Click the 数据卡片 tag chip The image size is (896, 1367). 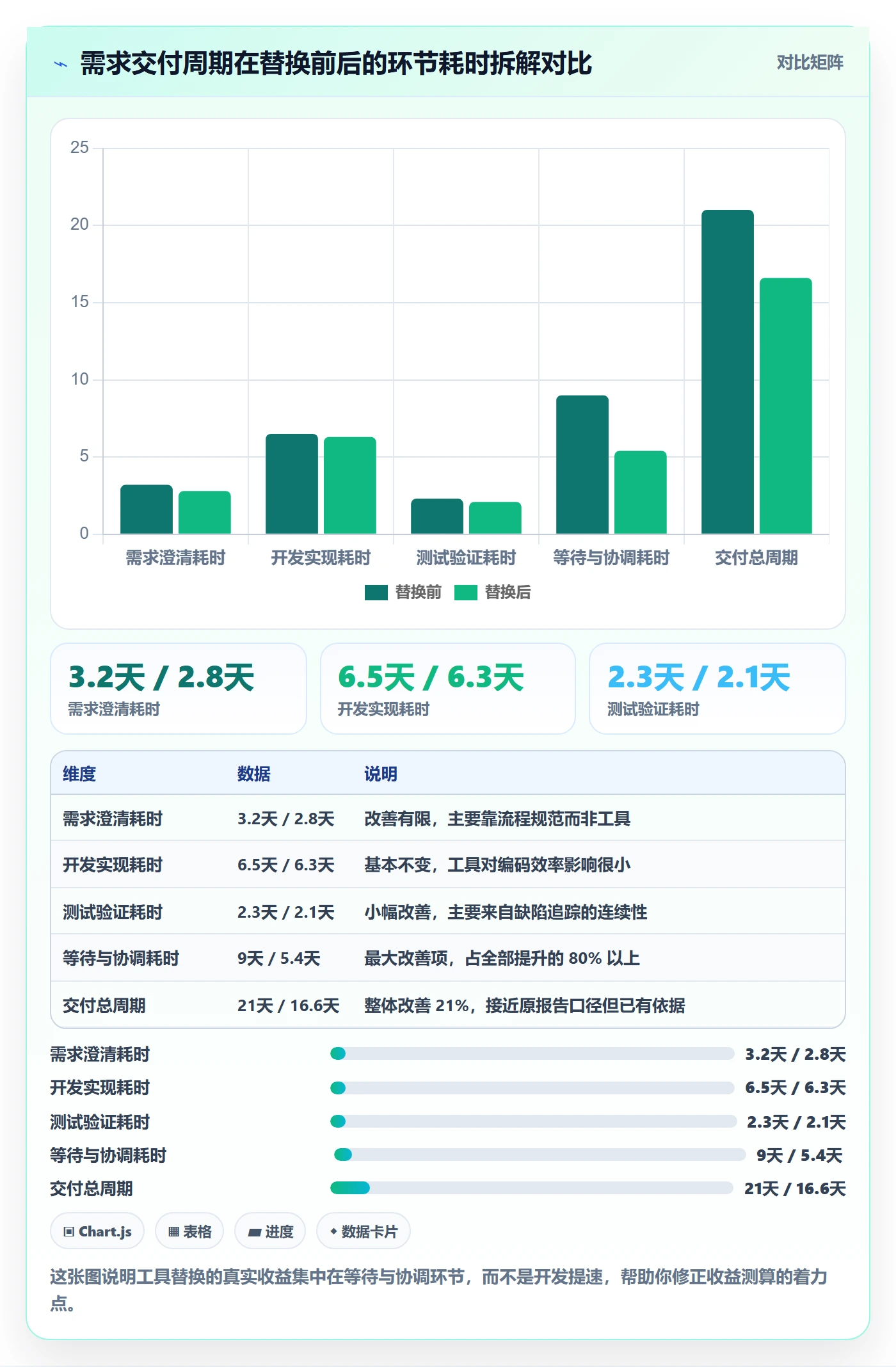tap(364, 1231)
